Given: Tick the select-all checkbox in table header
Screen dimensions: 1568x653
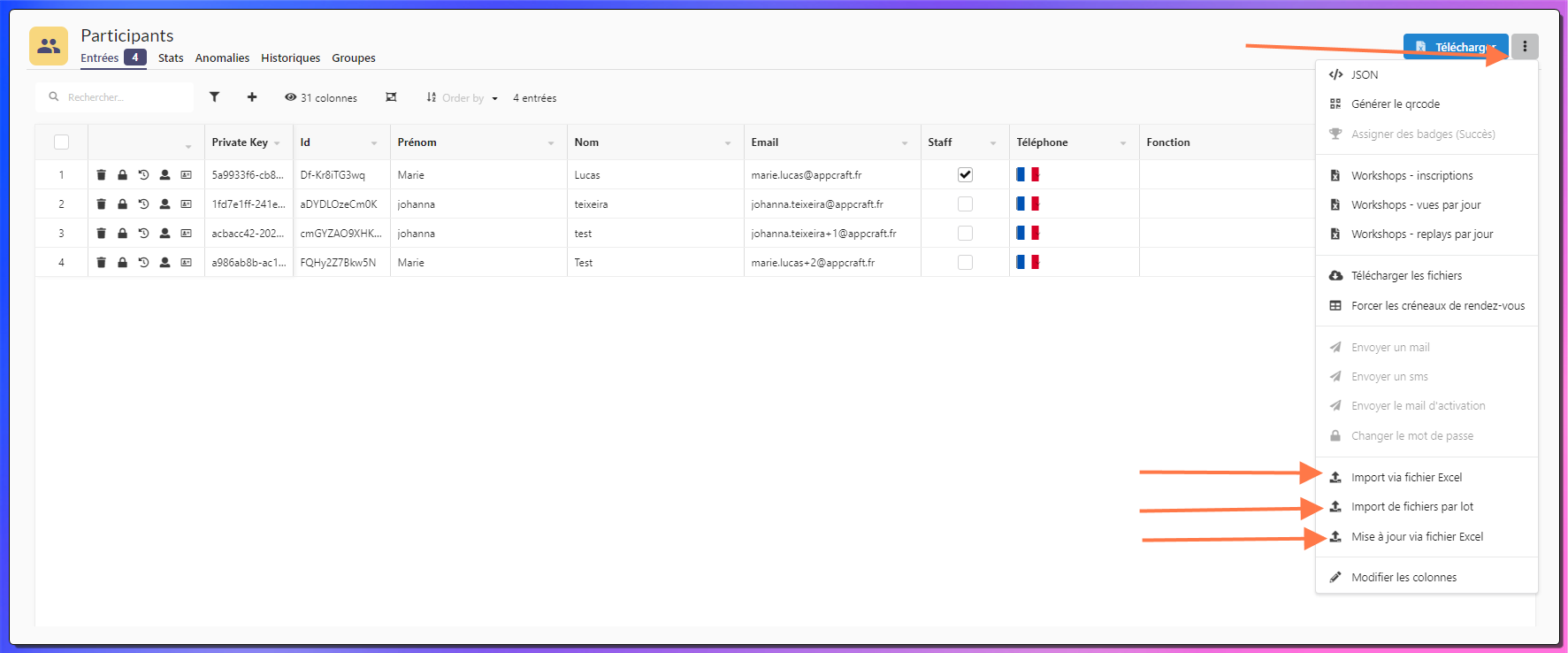Looking at the screenshot, I should point(61,142).
